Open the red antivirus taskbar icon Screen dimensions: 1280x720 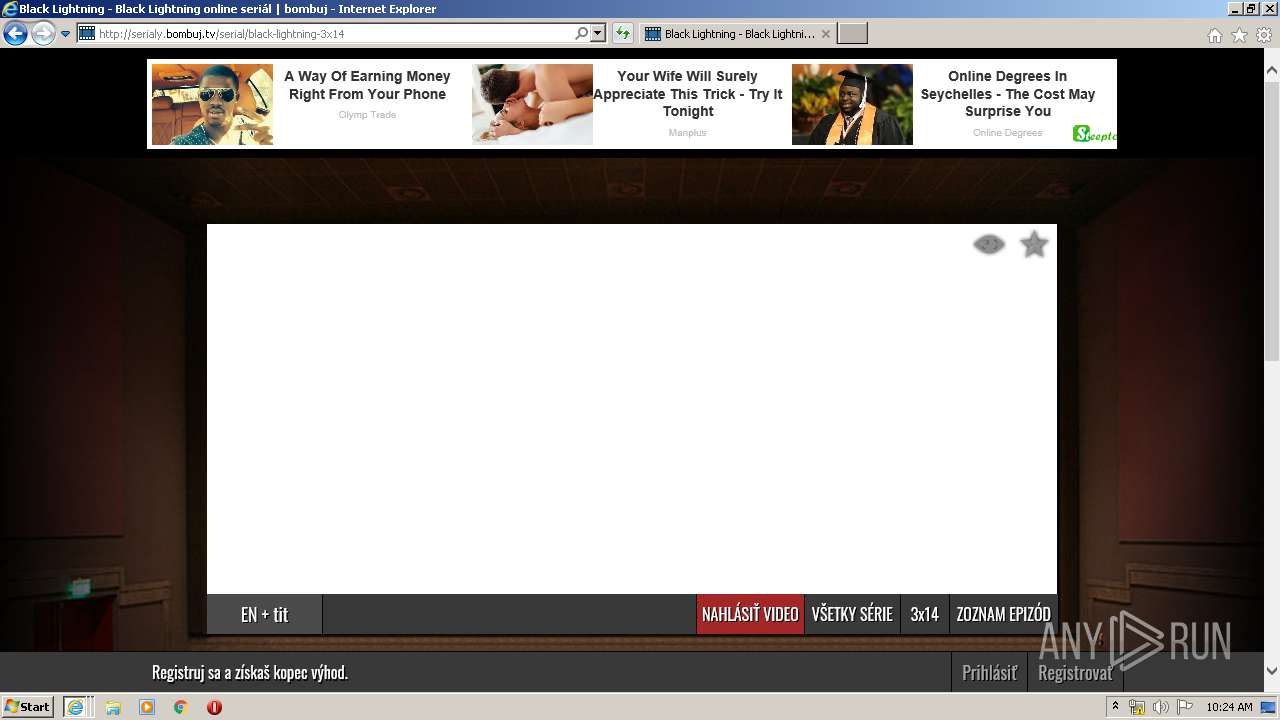[x=214, y=707]
